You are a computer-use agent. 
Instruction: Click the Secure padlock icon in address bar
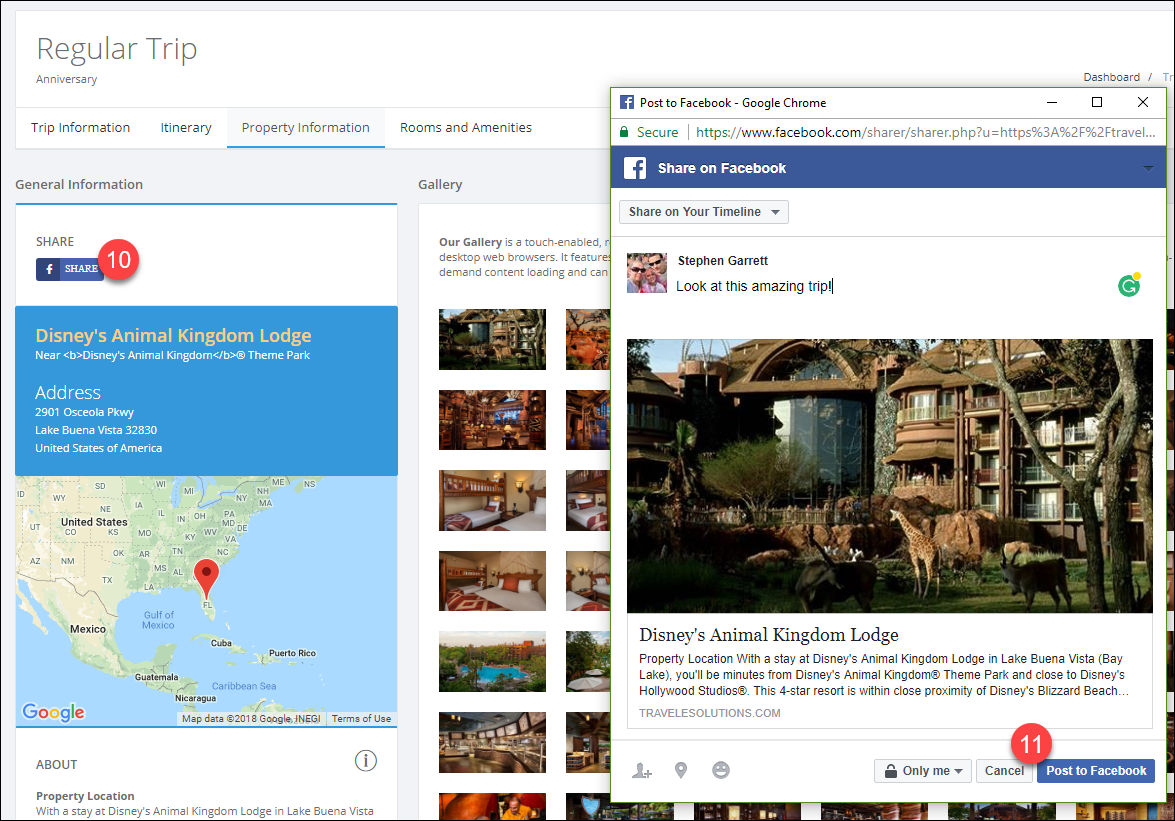click(626, 131)
